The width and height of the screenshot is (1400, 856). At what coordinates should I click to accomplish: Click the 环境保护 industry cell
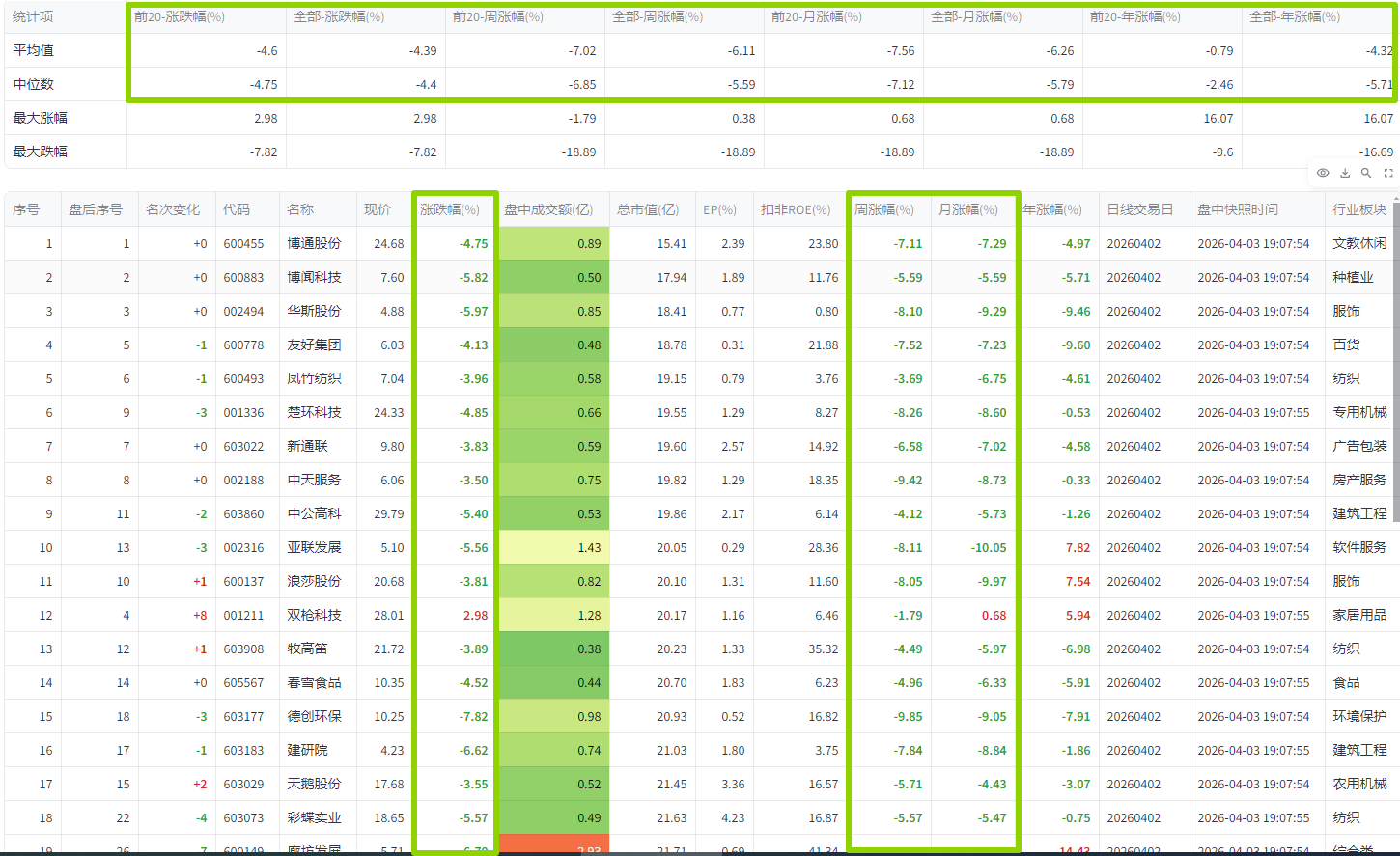1359,716
